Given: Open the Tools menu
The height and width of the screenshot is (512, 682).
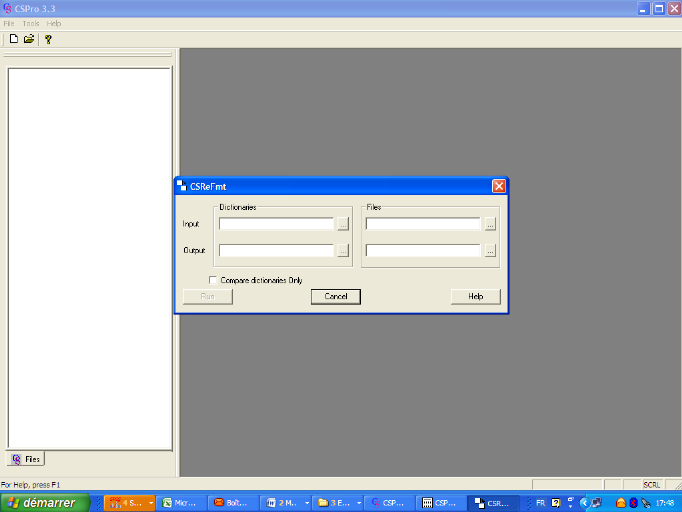Looking at the screenshot, I should click(x=31, y=23).
